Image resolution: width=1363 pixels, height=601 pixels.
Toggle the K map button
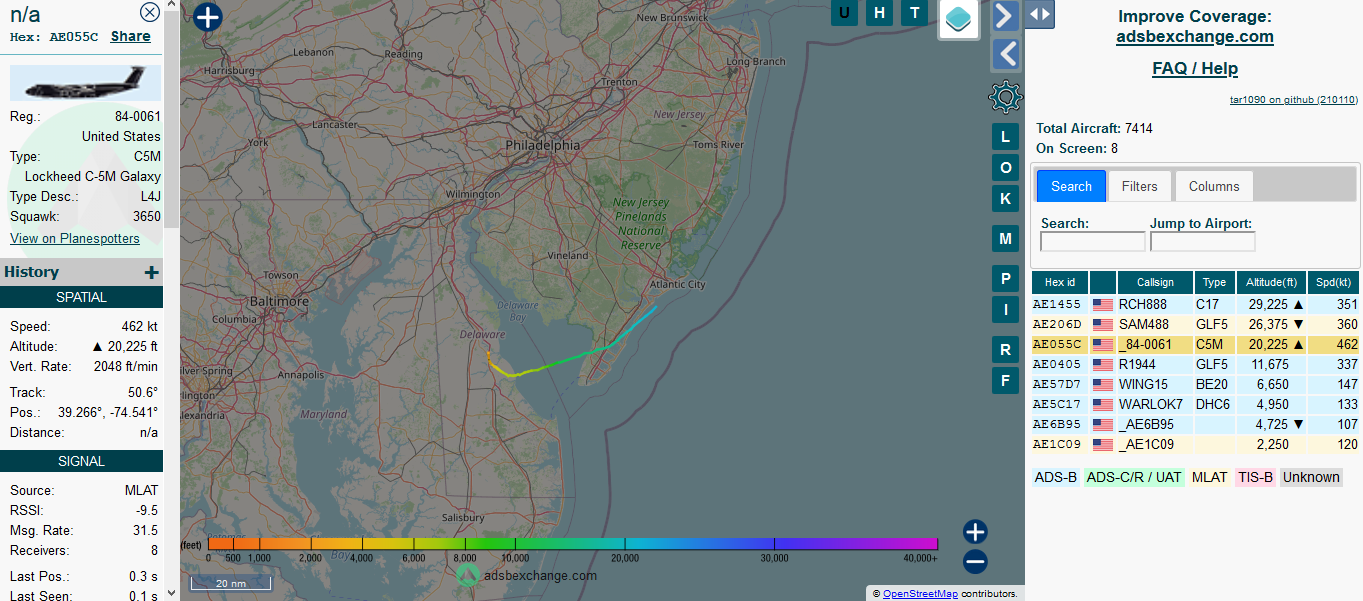point(1005,198)
